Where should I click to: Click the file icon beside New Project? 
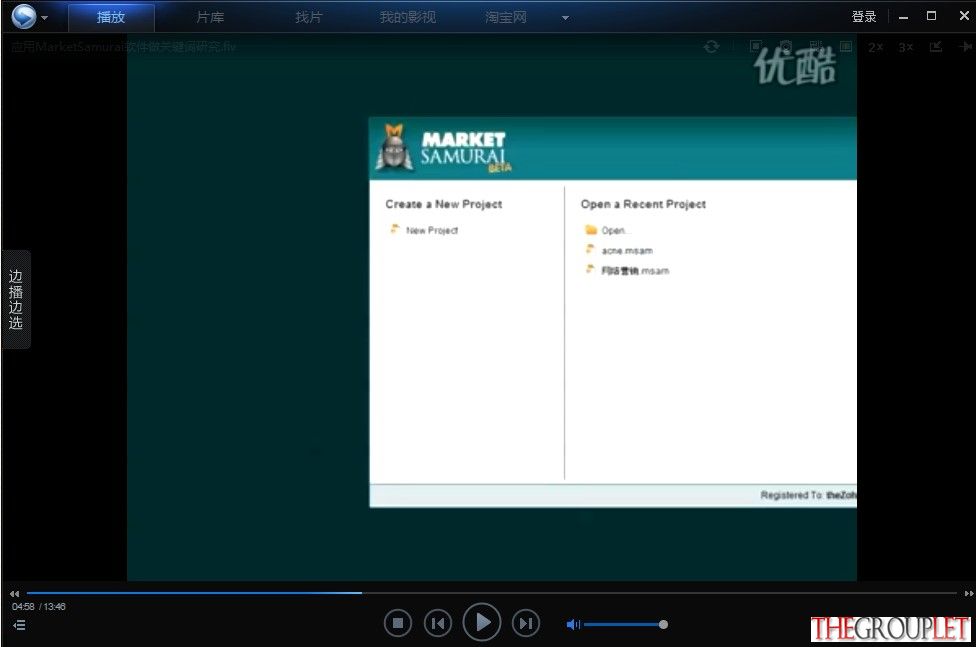coord(395,229)
